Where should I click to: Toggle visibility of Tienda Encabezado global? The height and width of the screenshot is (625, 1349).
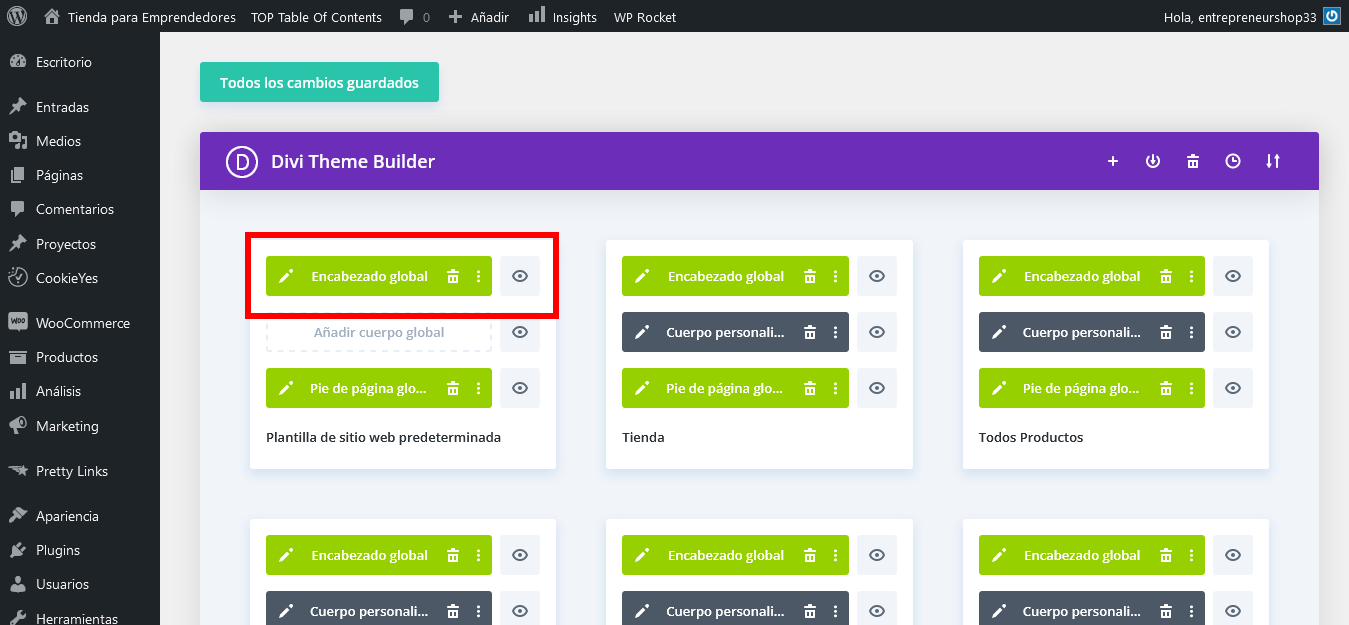(877, 276)
